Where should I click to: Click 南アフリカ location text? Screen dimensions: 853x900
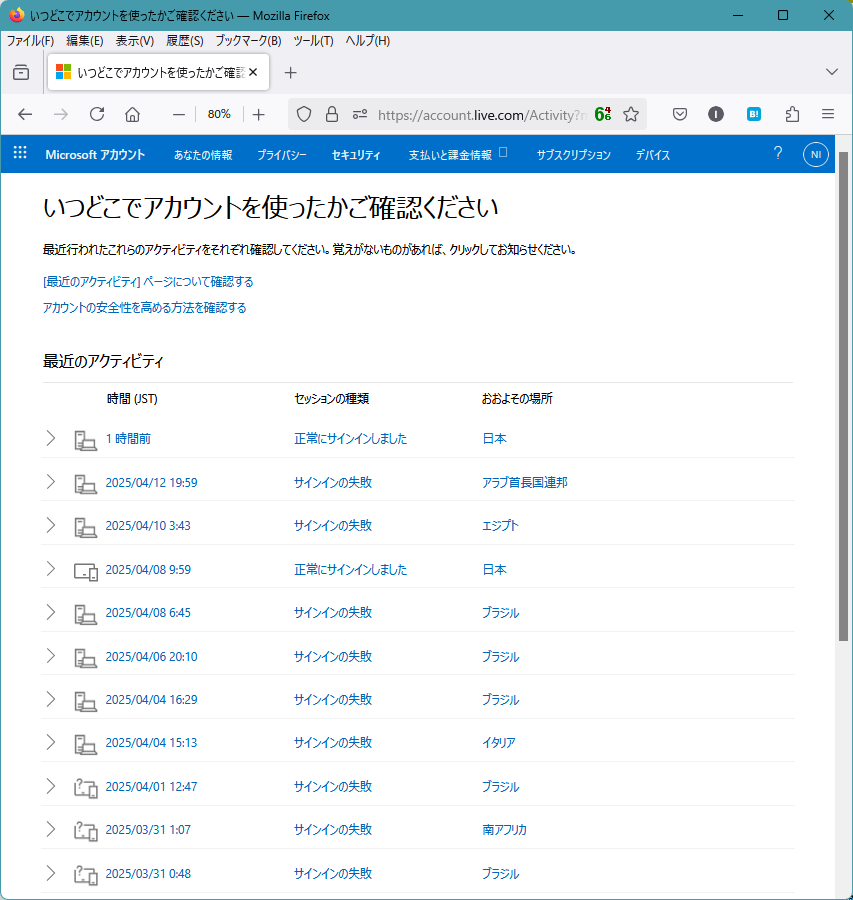coord(505,829)
